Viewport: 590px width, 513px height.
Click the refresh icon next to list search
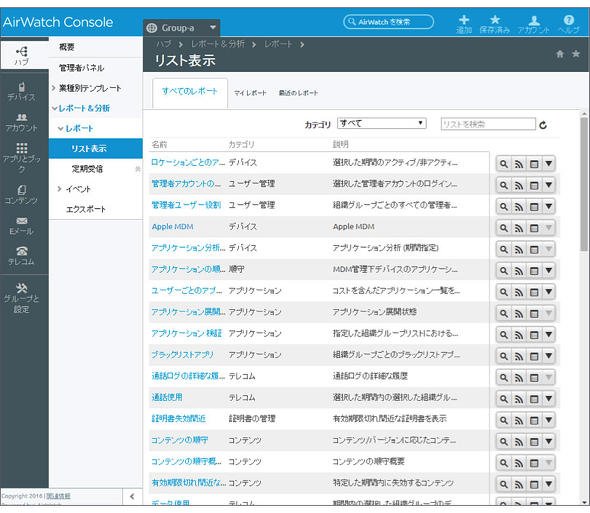tap(543, 125)
